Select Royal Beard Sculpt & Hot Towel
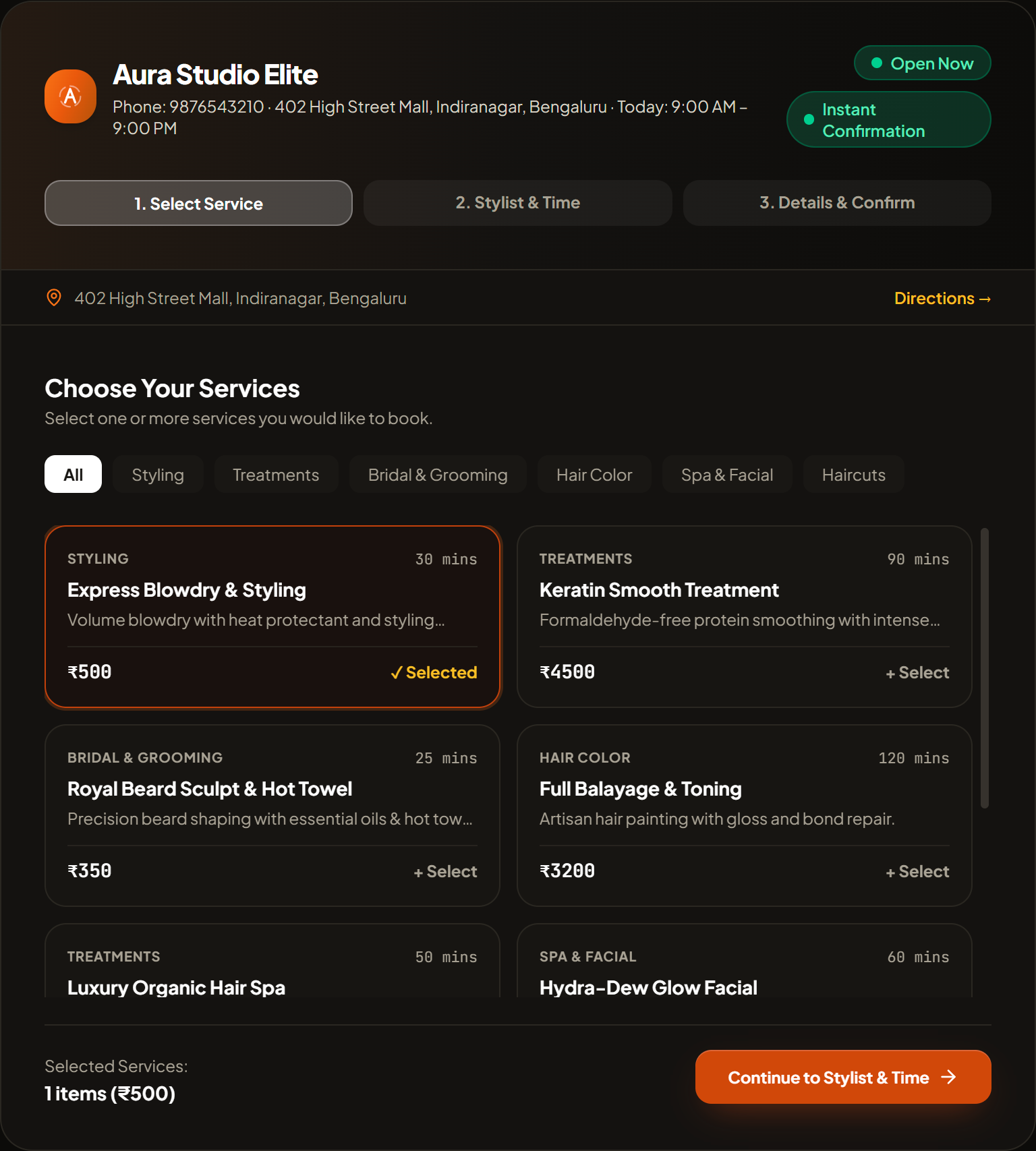 445,871
